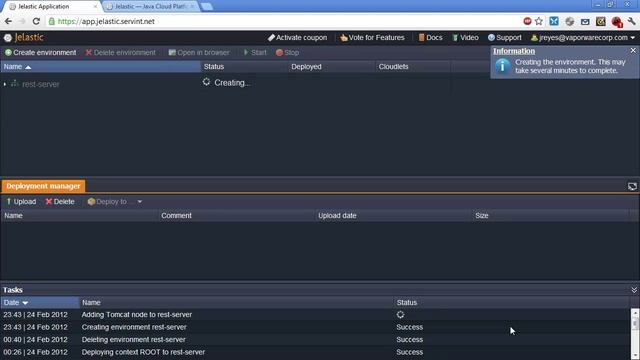Open the Docs link
Viewport: 640px width, 360px height.
coord(430,38)
